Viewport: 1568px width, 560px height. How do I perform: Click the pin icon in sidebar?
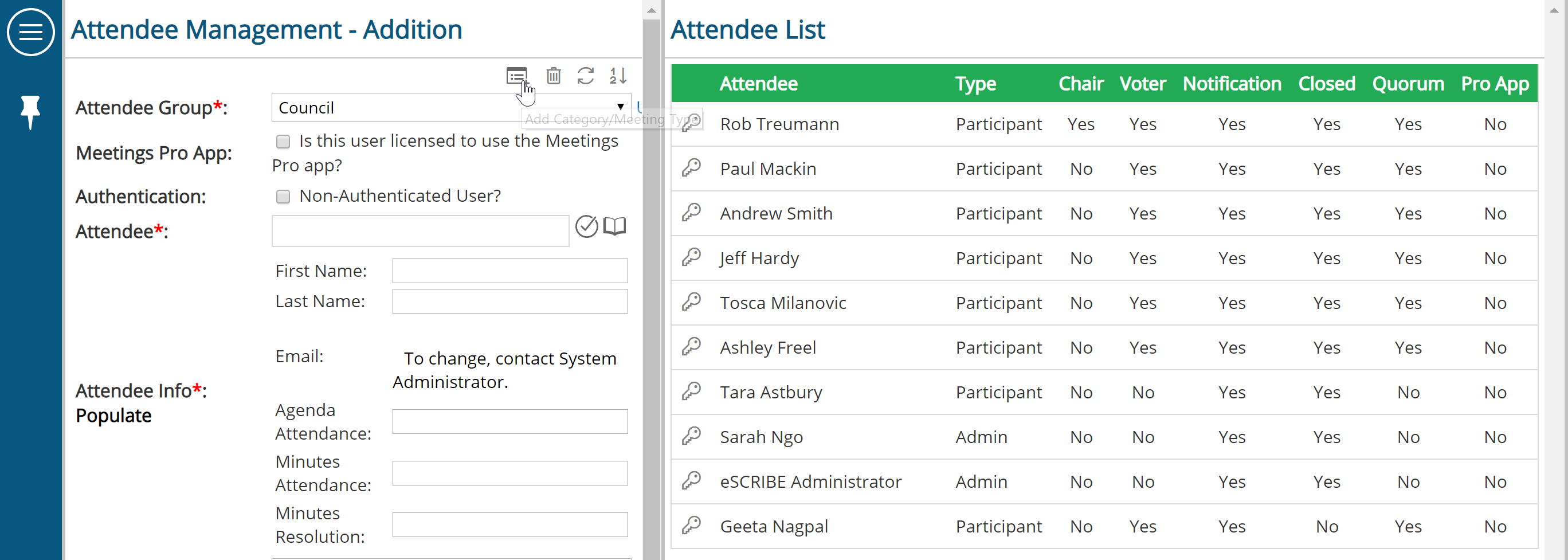click(x=30, y=112)
